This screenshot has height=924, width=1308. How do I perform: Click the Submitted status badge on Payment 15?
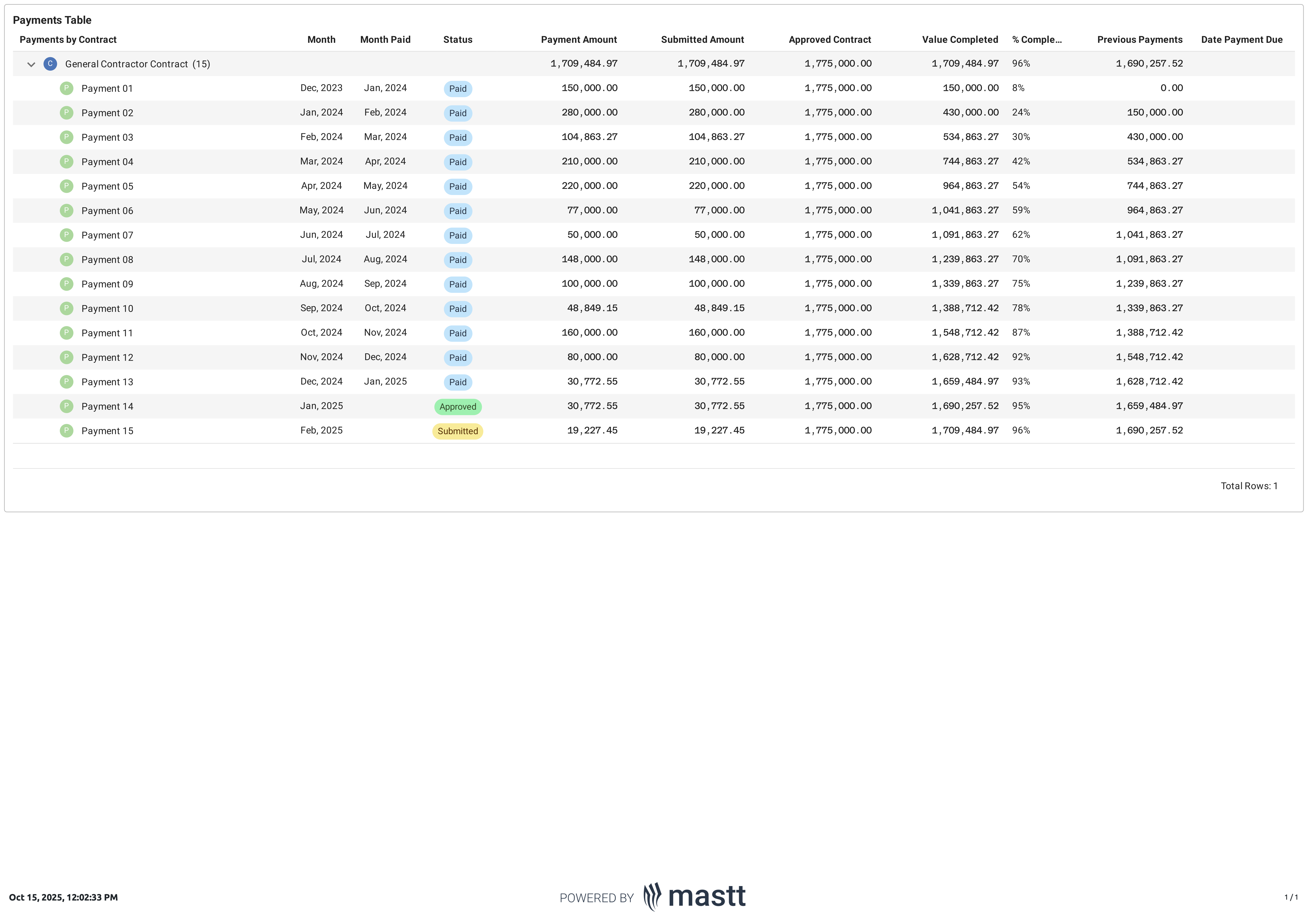pos(457,431)
